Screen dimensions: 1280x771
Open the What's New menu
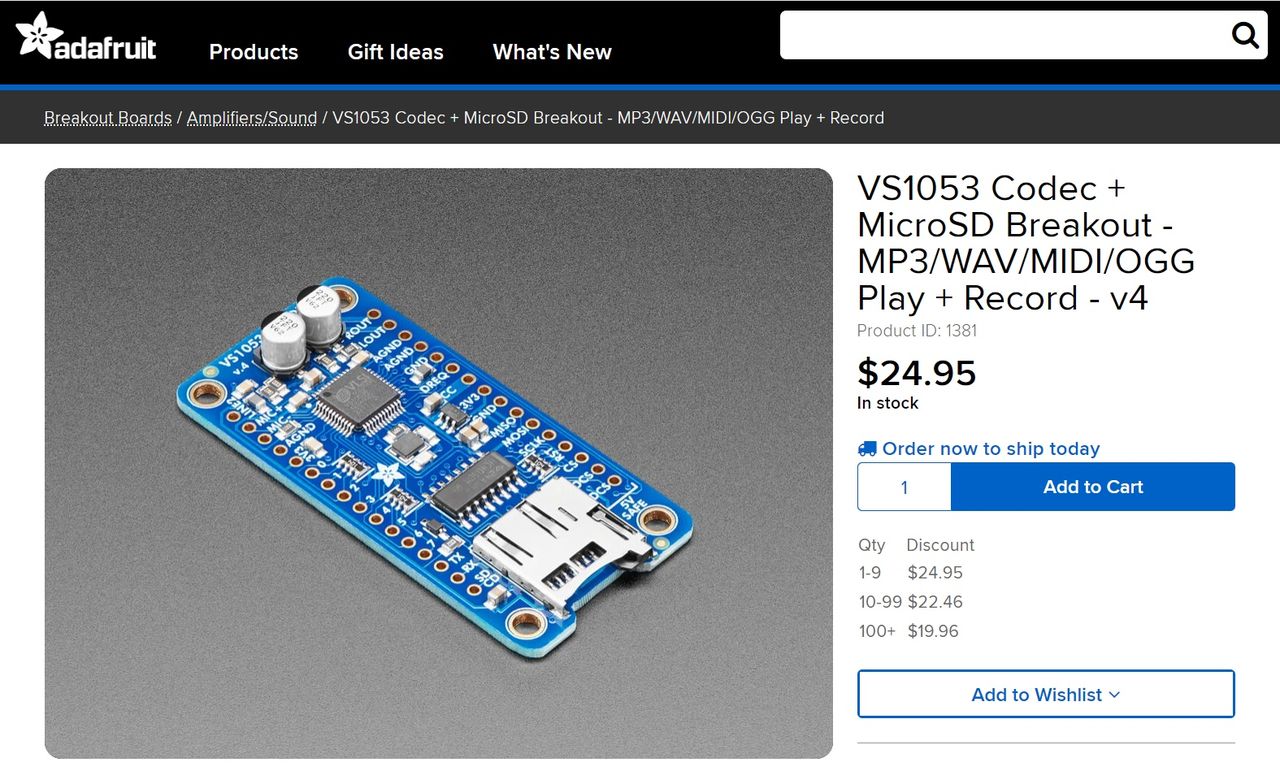(552, 52)
